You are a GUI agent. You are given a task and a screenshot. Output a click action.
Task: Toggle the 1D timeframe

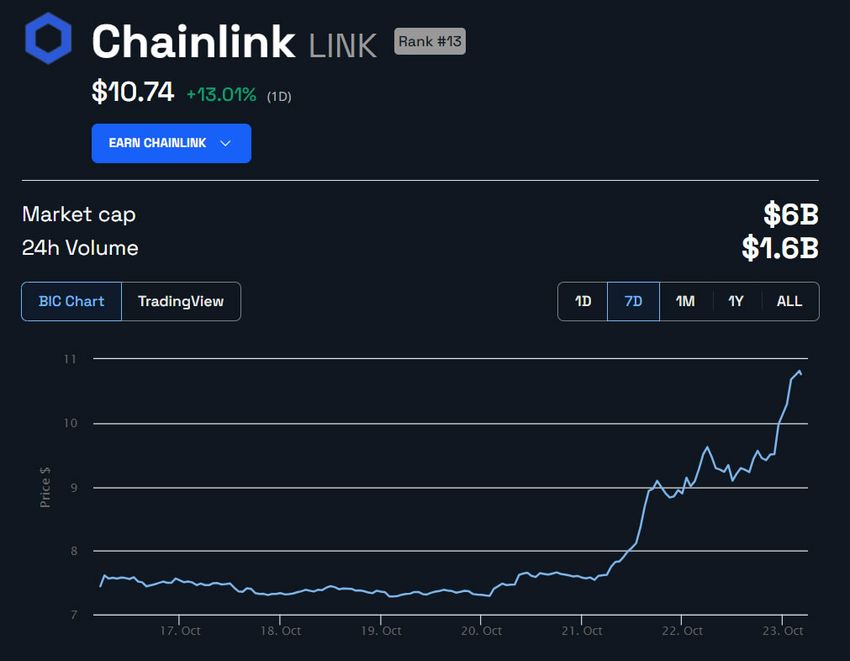coord(582,301)
